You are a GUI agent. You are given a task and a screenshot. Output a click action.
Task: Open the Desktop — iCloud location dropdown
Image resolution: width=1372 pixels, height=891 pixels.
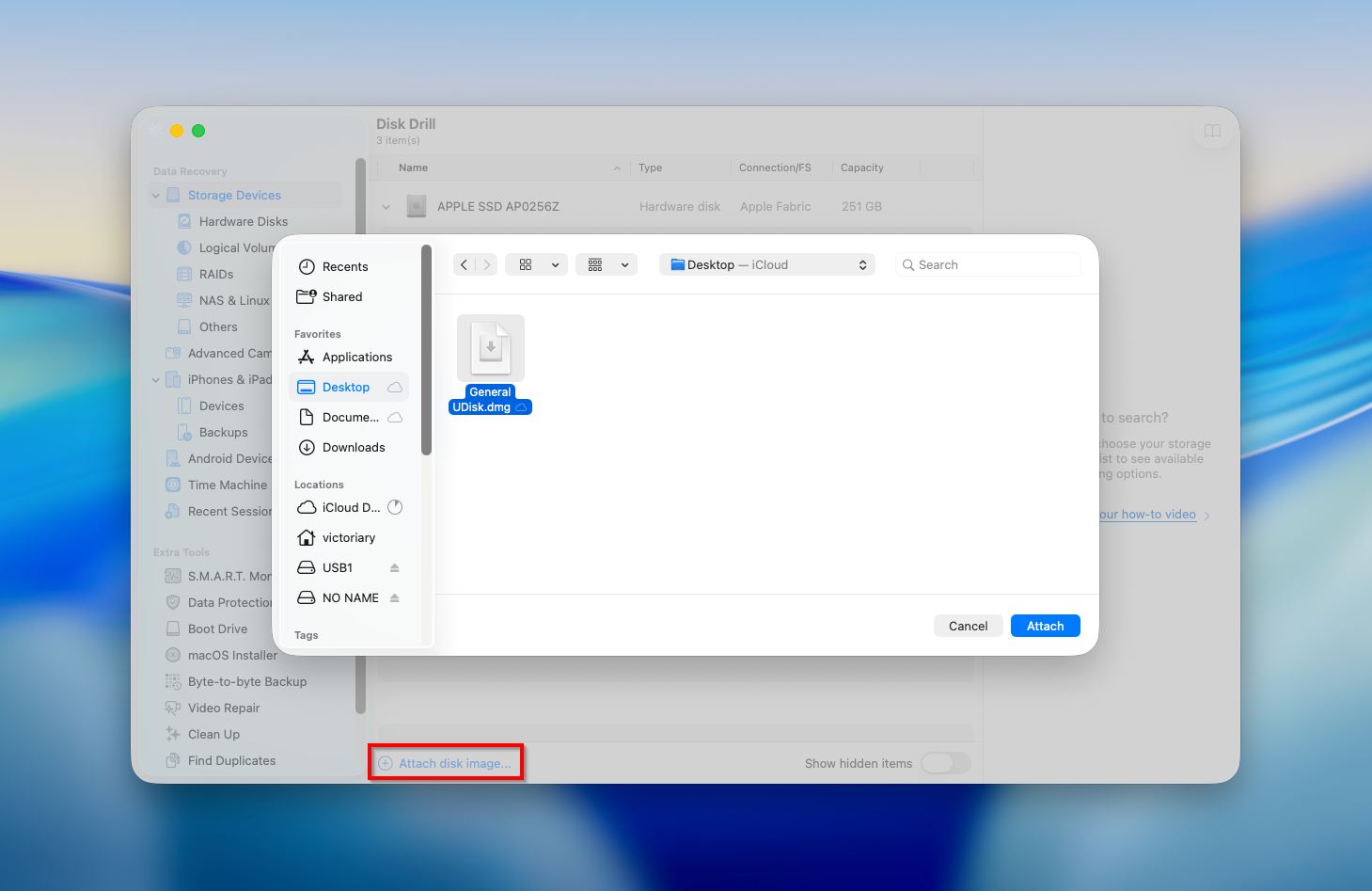coord(767,264)
